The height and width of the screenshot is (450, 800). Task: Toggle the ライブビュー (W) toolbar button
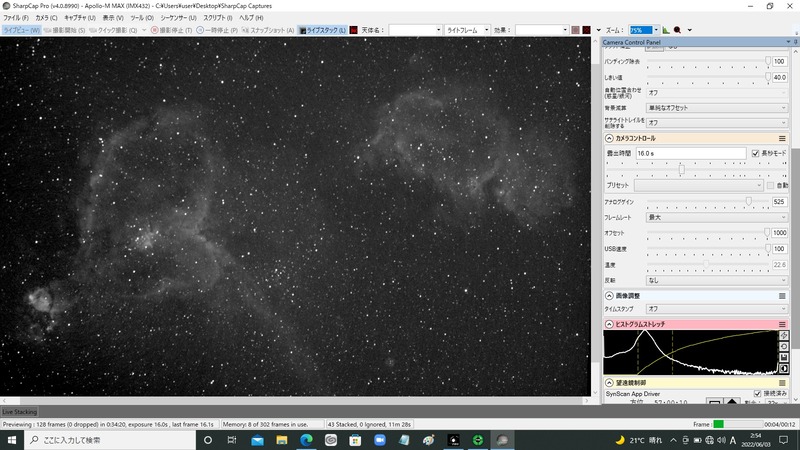click(21, 30)
